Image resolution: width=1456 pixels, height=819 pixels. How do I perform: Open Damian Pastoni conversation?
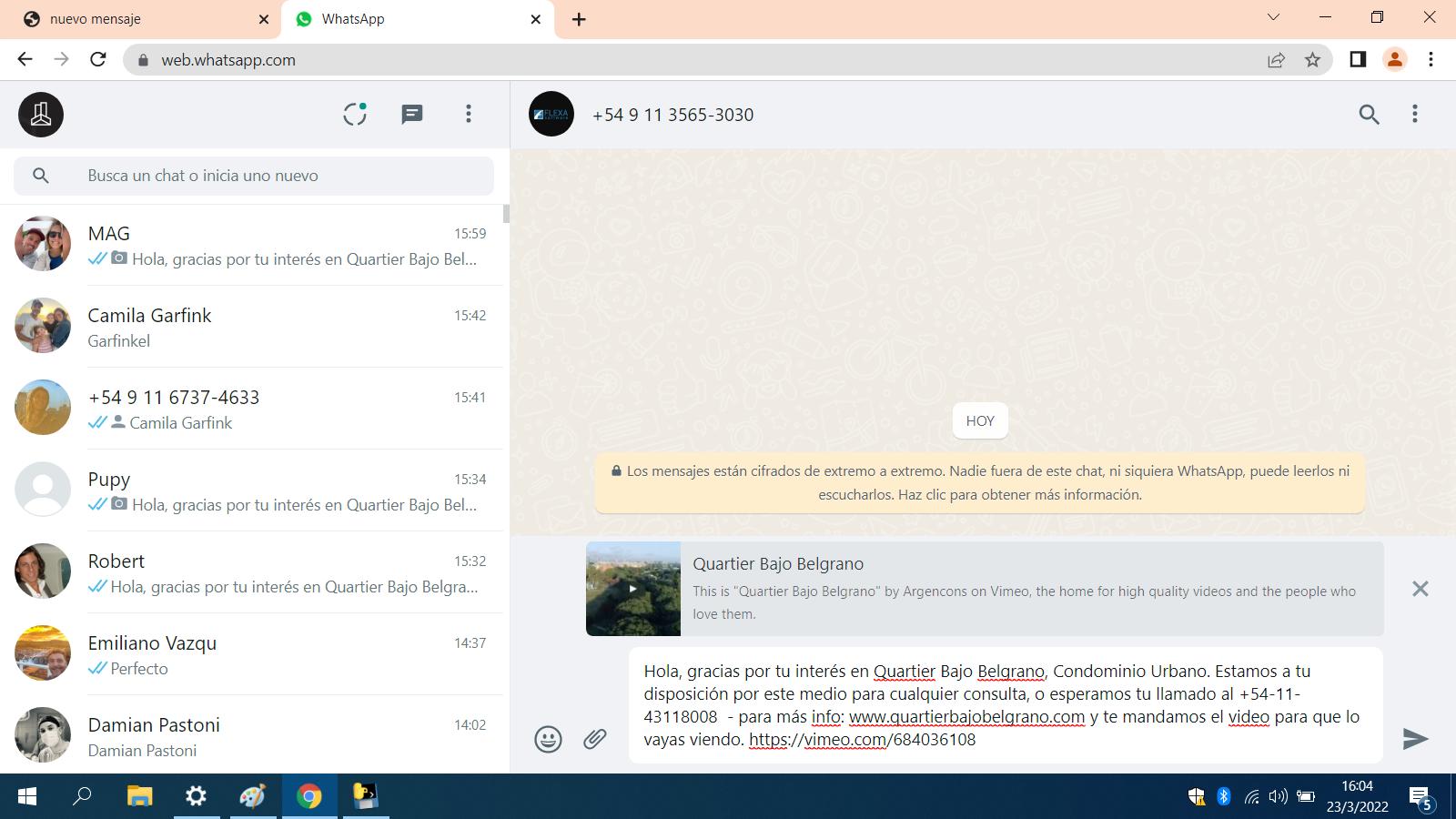coord(251,734)
